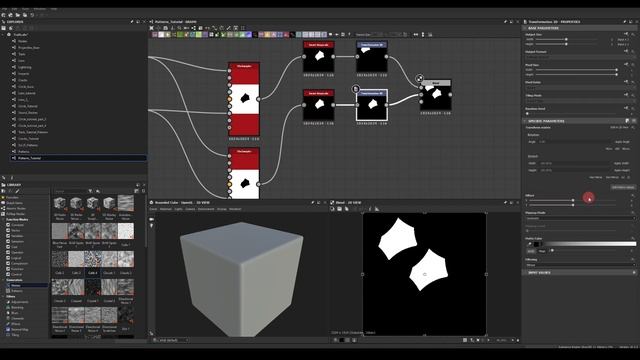
Task: Open Atomic Nodes in the Library
Action: (16, 208)
